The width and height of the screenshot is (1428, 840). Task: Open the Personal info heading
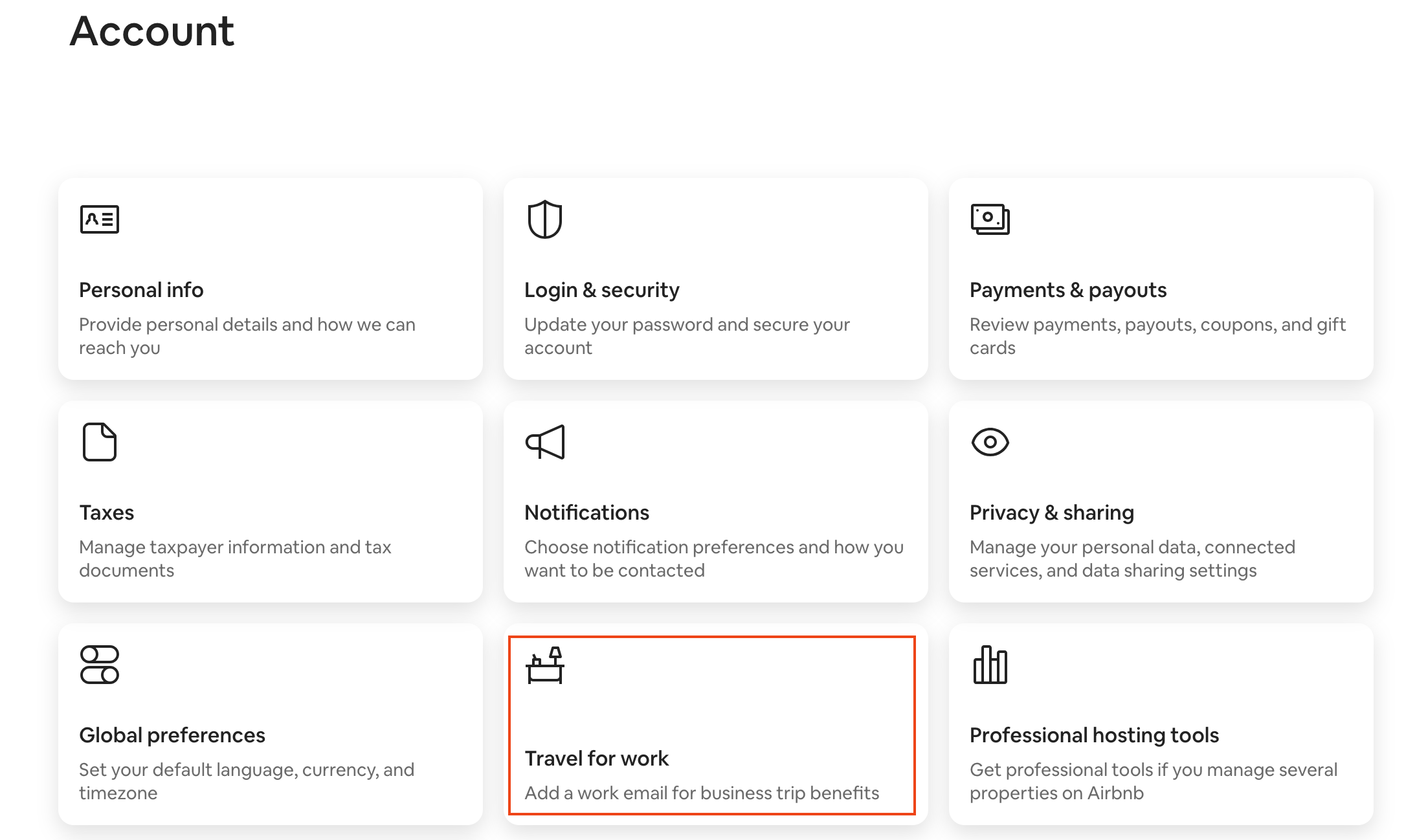pyautogui.click(x=141, y=290)
